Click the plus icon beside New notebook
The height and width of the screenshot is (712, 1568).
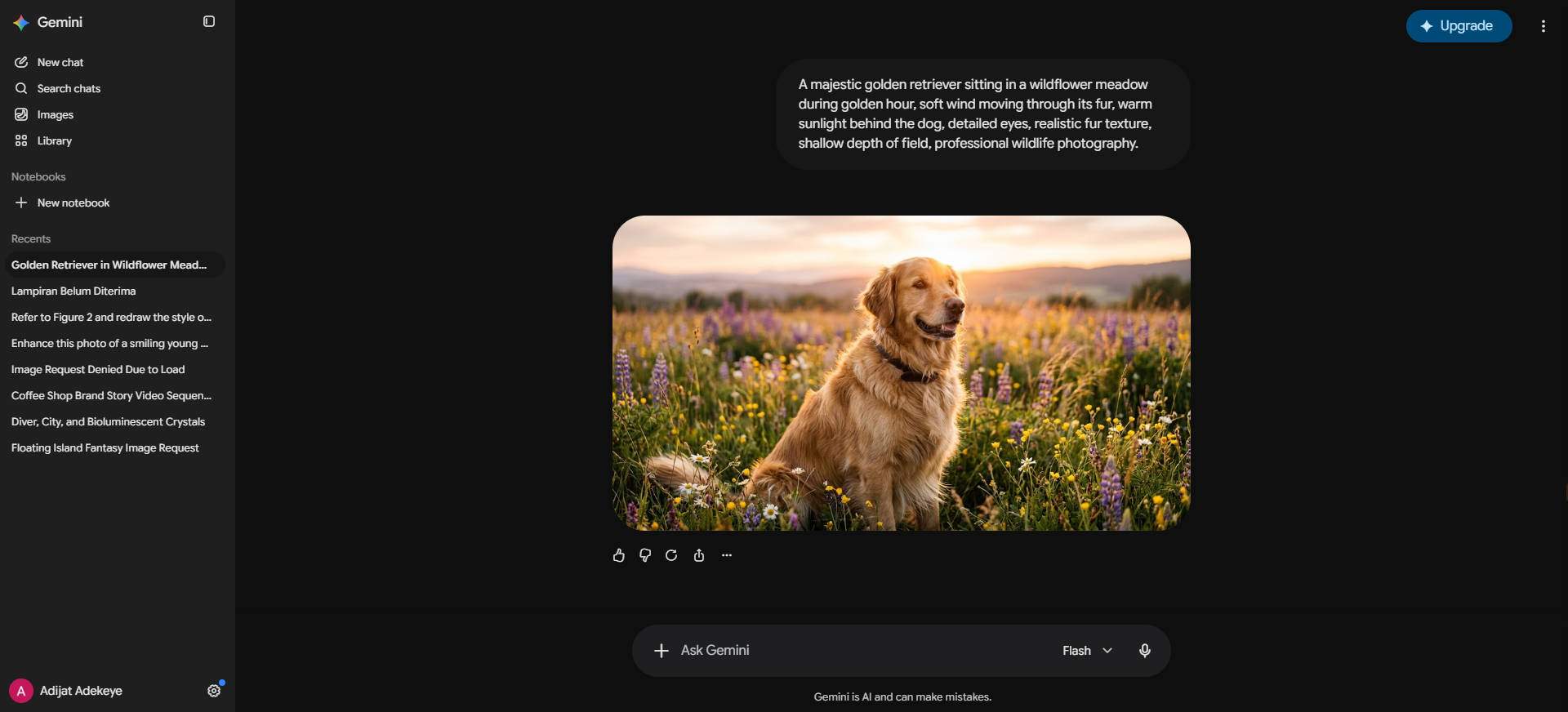click(x=21, y=202)
